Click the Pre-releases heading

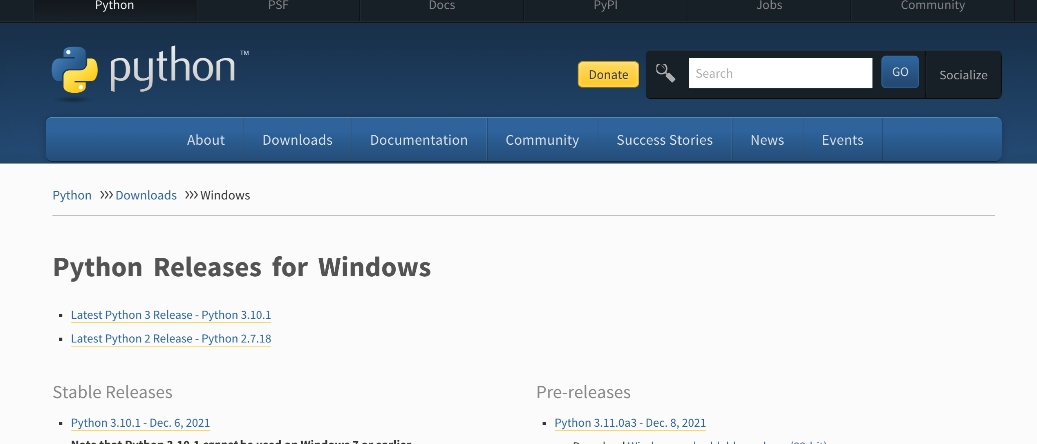pos(583,392)
